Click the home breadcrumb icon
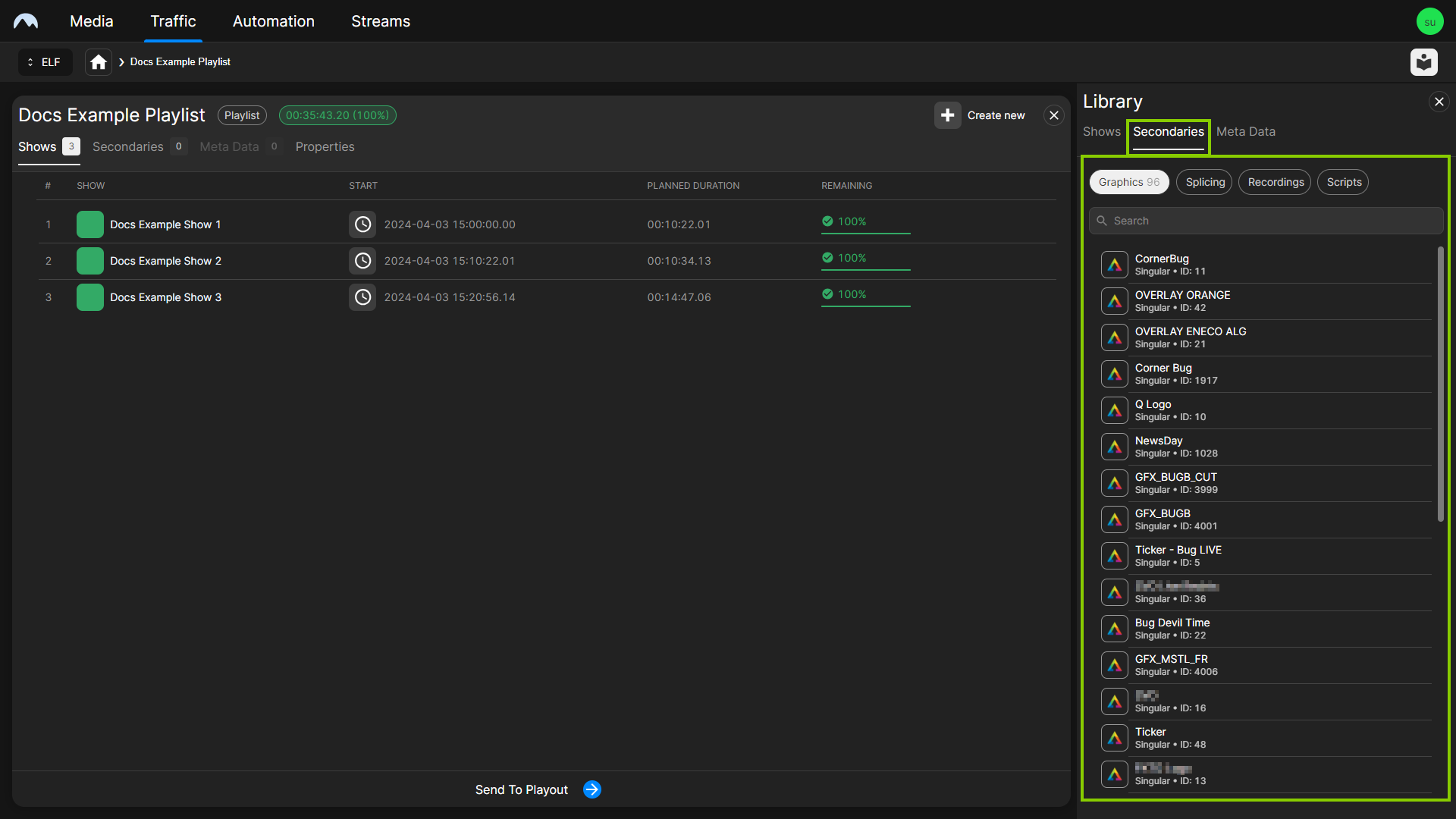The image size is (1456, 819). [x=99, y=62]
